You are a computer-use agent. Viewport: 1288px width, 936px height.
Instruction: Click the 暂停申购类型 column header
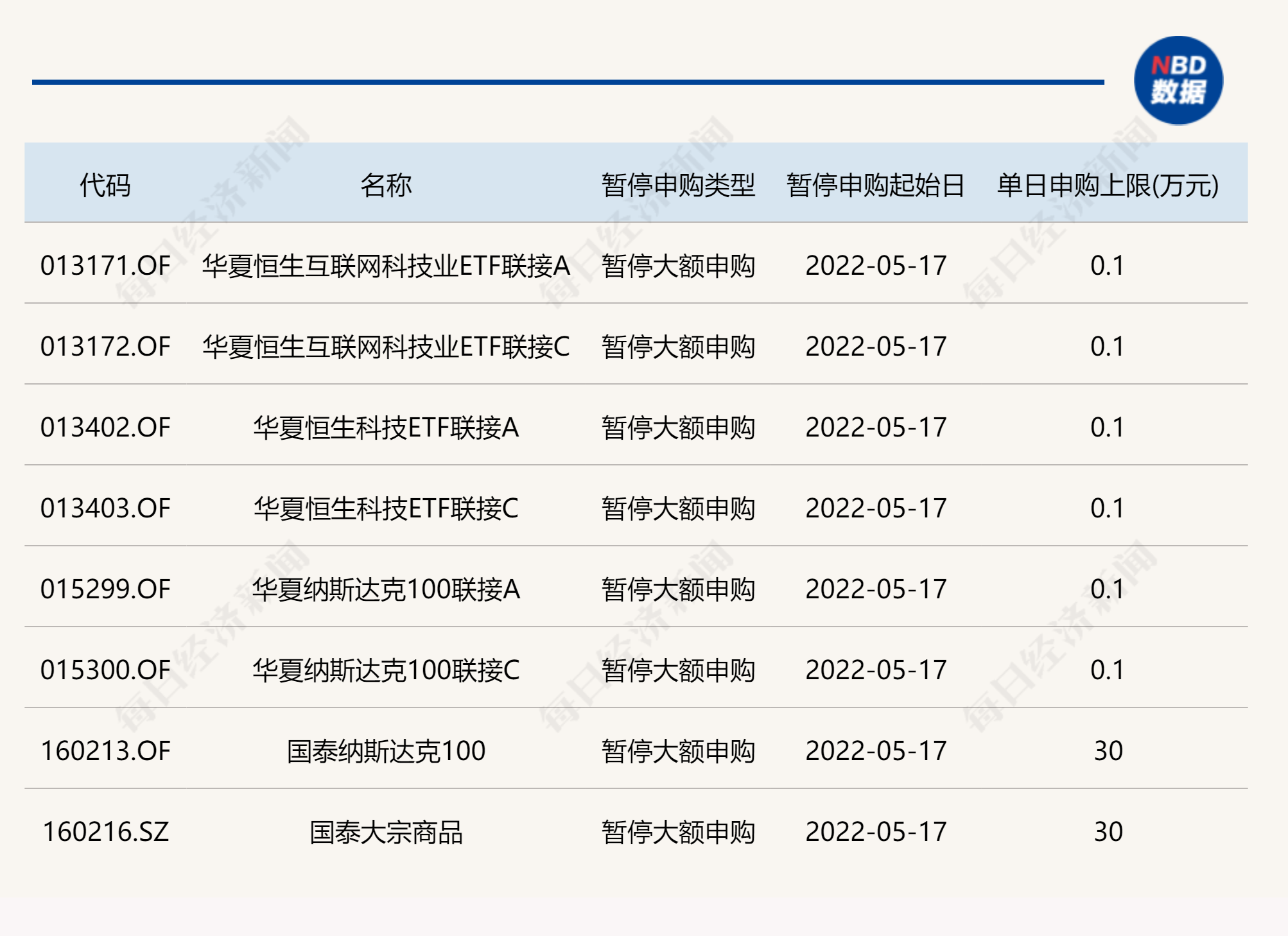point(678,186)
